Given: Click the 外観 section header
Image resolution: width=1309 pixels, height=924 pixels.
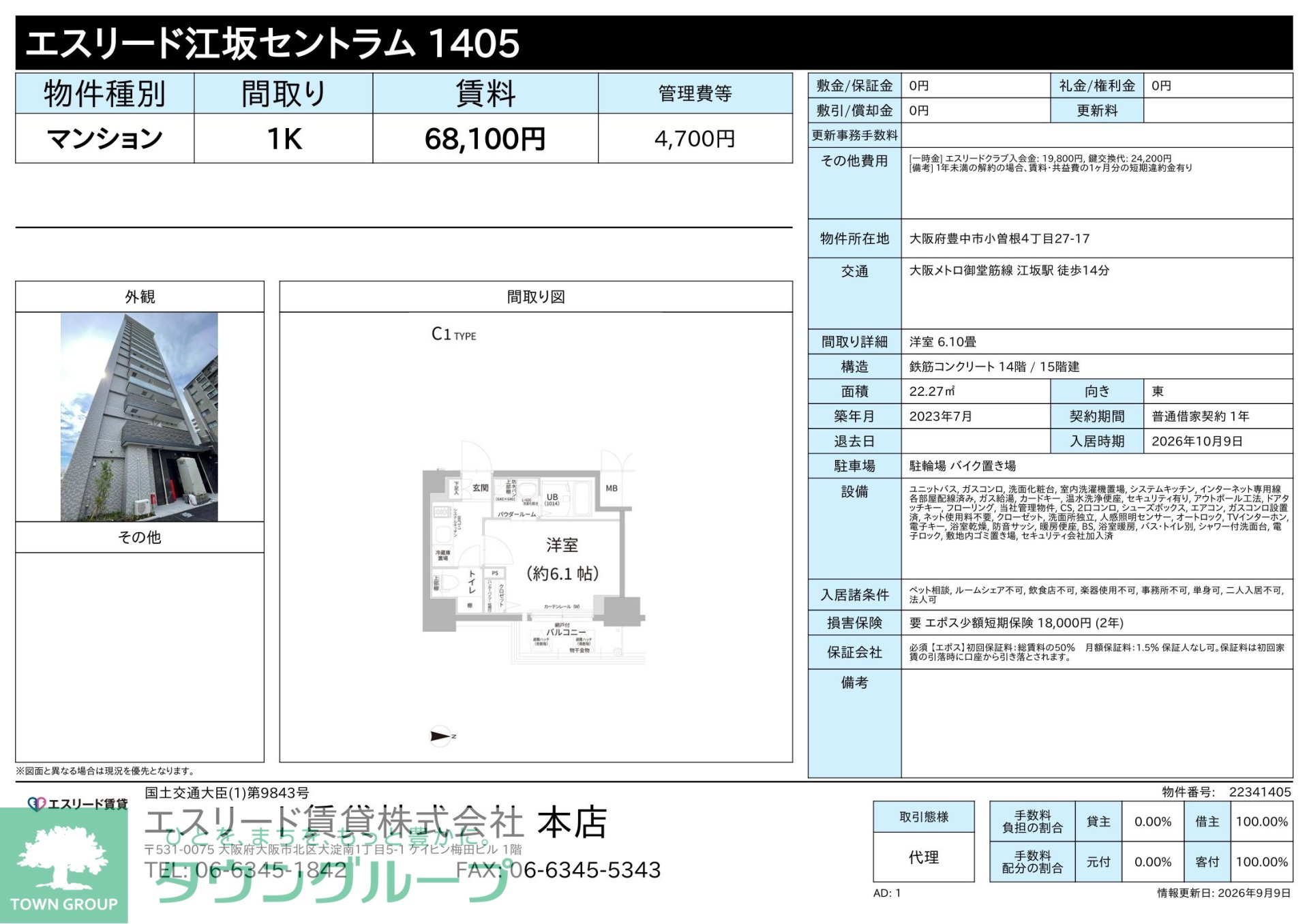Looking at the screenshot, I should coord(140,297).
